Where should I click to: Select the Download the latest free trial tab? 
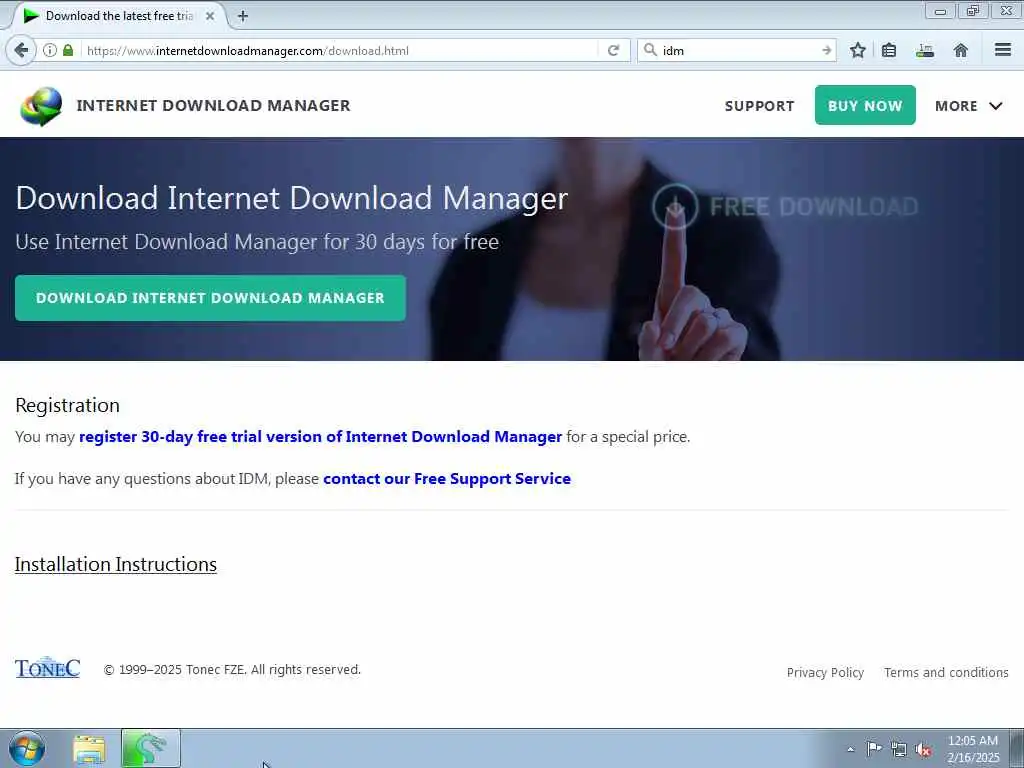point(120,16)
